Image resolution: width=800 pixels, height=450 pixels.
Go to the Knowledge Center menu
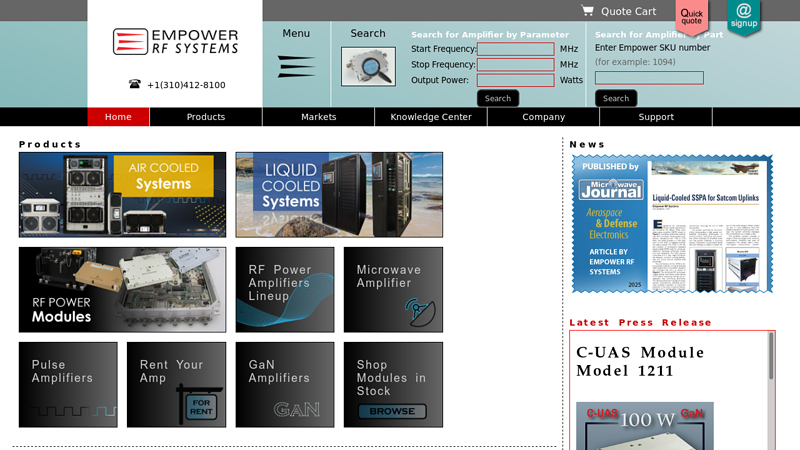(431, 117)
